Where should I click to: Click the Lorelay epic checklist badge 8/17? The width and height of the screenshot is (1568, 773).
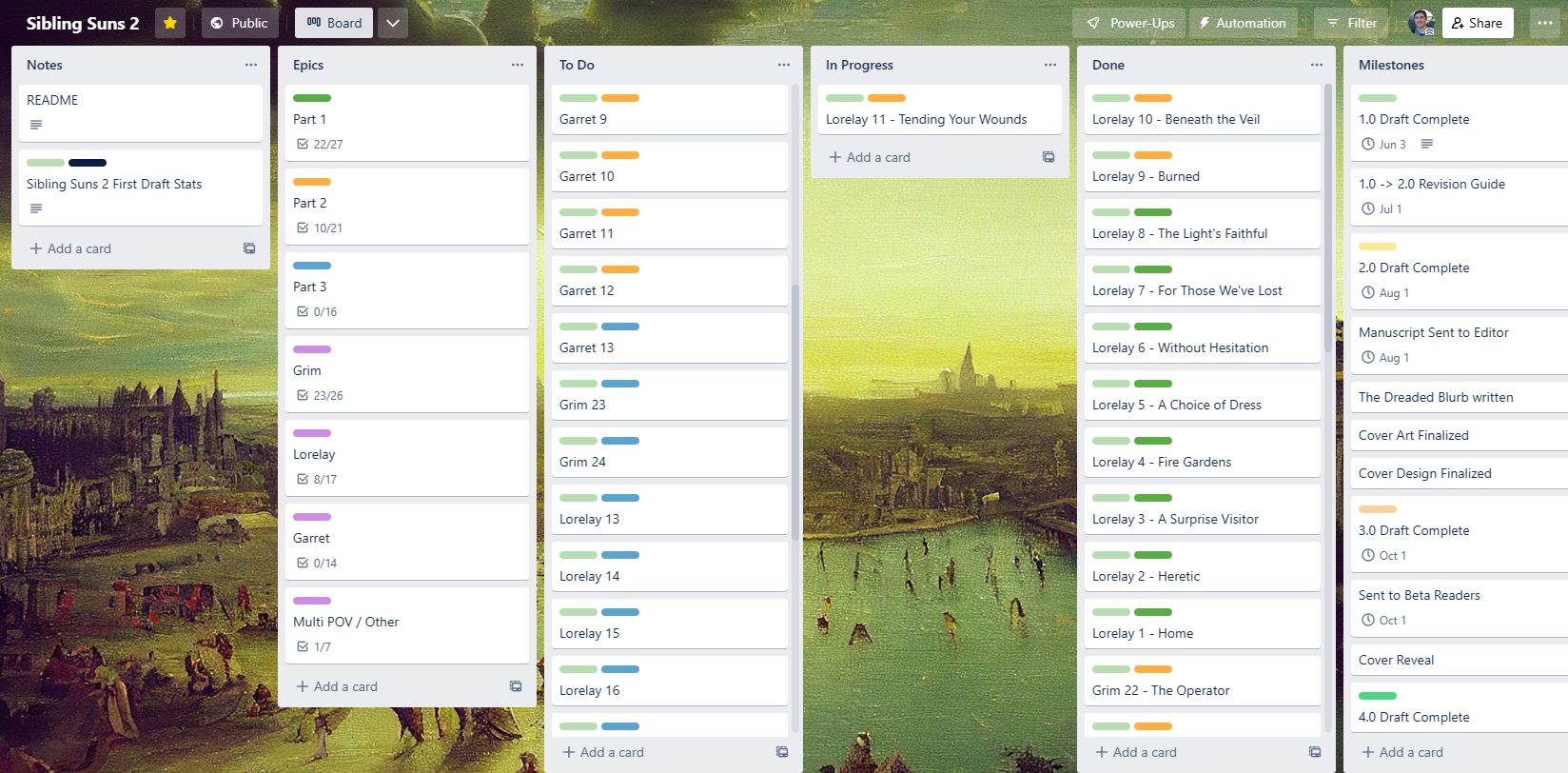coord(317,480)
